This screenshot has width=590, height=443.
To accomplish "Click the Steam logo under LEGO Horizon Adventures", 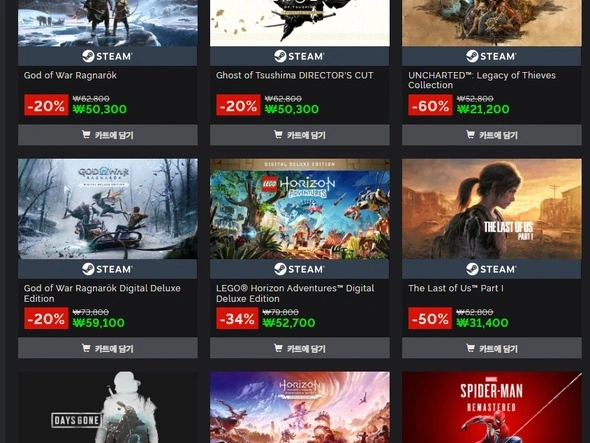I will pyautogui.click(x=300, y=269).
